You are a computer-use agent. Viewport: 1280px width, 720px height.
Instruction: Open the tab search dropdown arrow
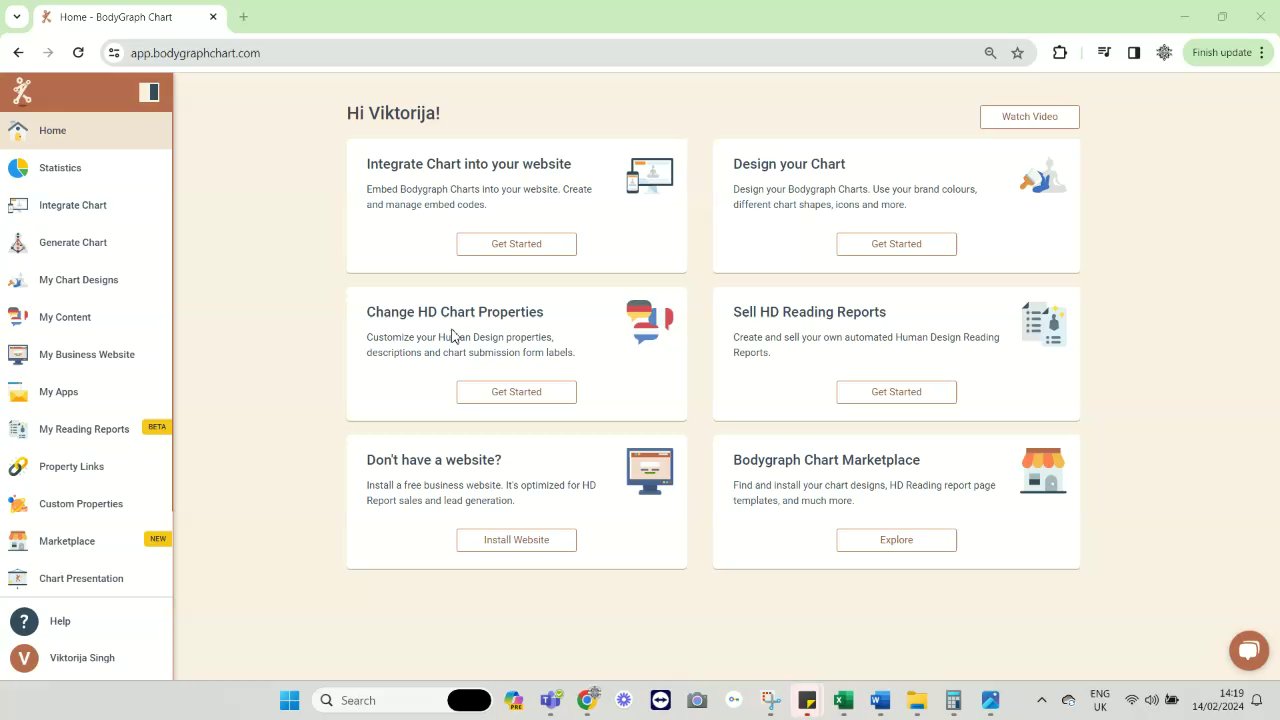[x=16, y=17]
